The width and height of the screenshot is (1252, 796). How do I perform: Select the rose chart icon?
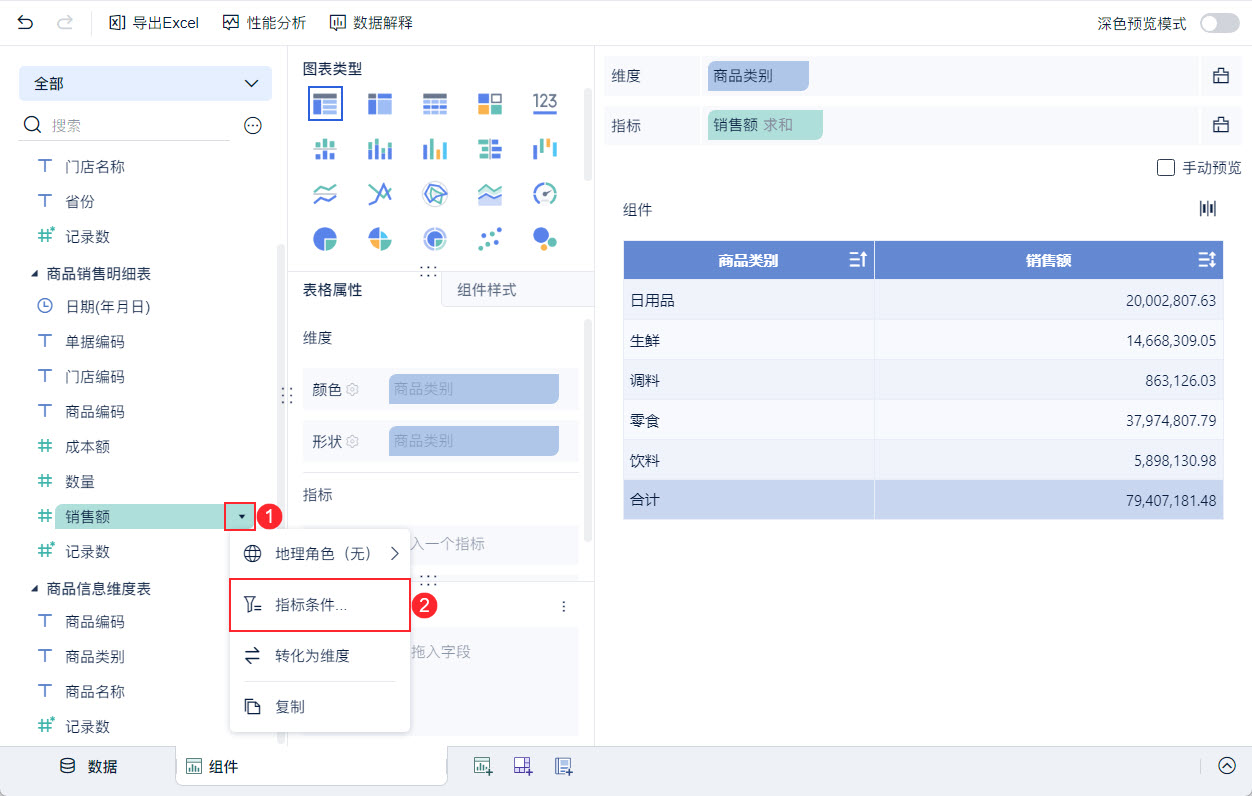[380, 239]
